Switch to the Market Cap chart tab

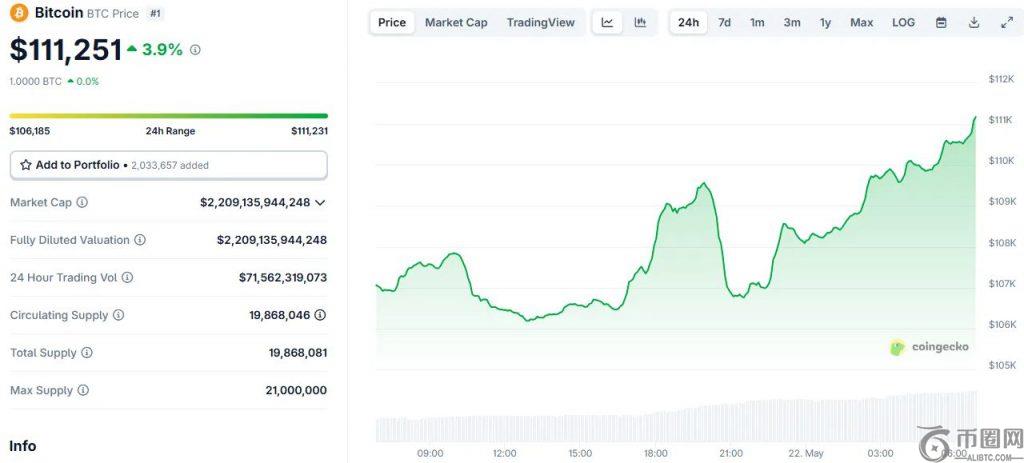[456, 22]
